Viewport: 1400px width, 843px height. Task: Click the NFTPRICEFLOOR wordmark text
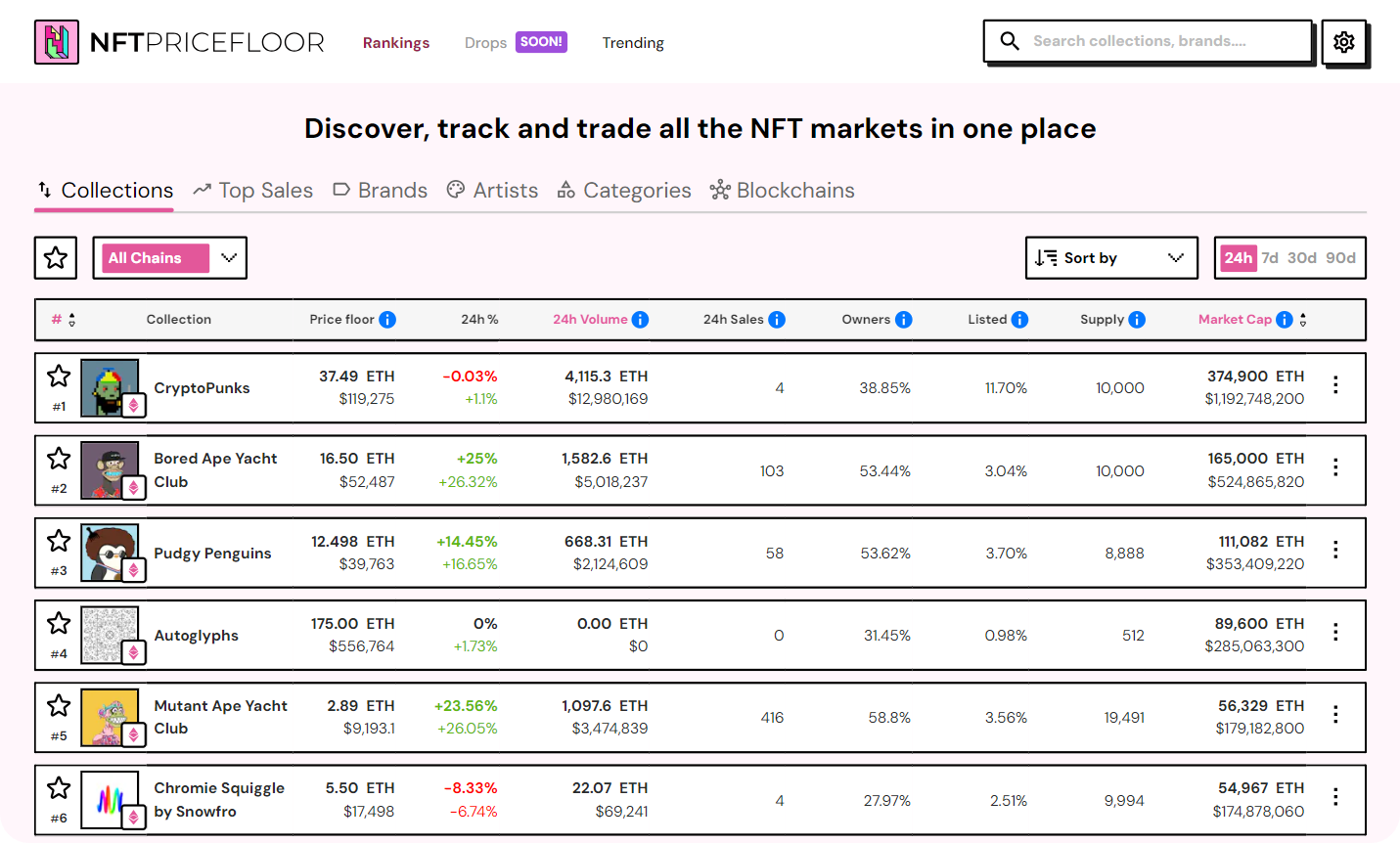tap(206, 42)
